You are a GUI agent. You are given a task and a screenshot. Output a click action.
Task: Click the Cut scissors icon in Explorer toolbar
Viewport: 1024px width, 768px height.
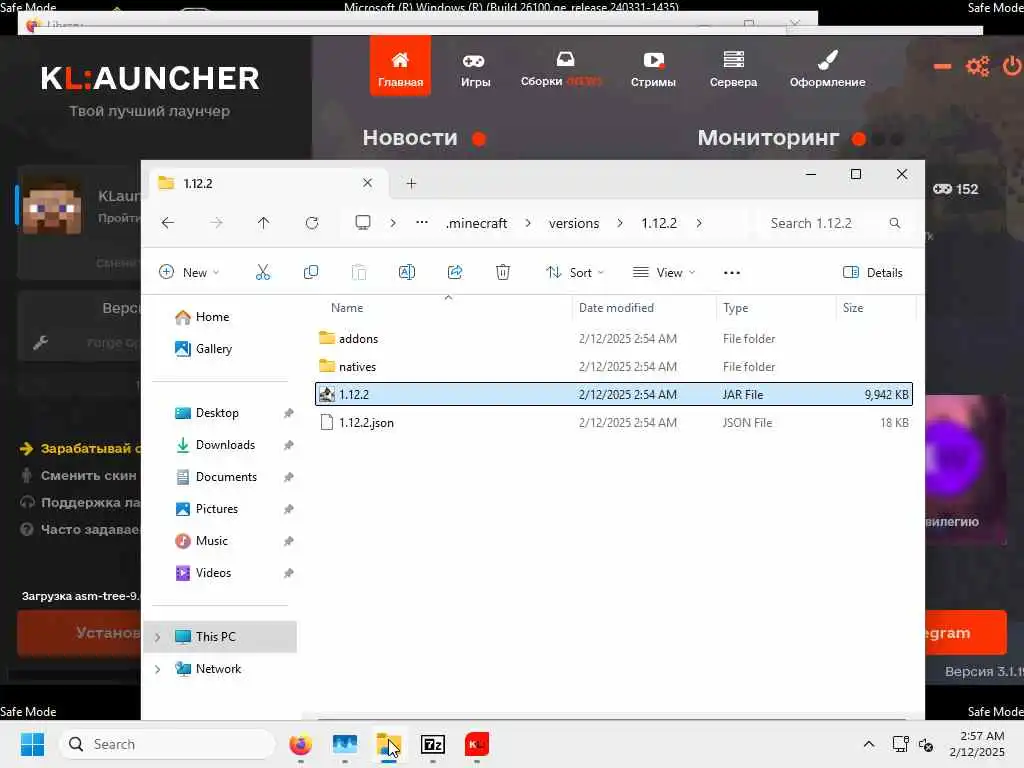263,272
